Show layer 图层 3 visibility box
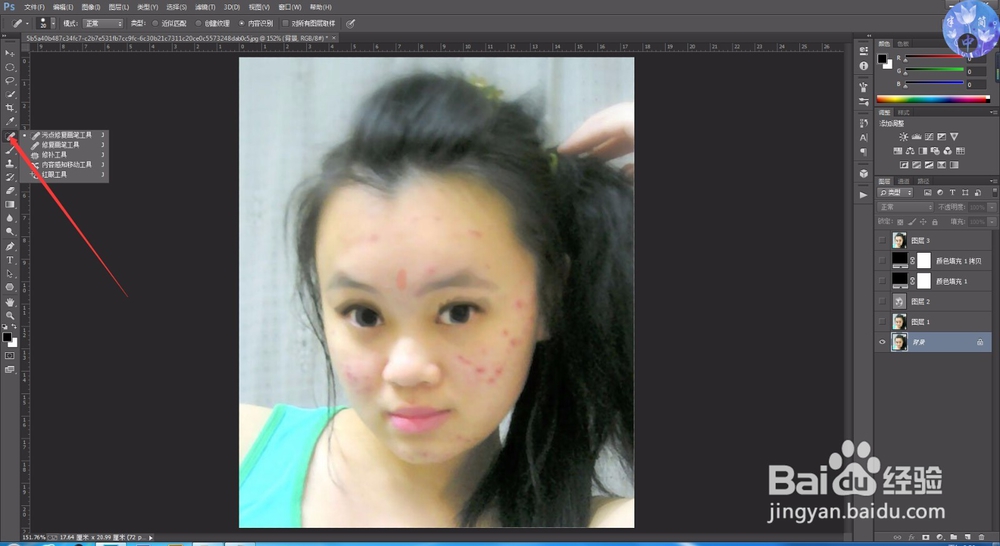The image size is (1000, 546). [x=883, y=240]
